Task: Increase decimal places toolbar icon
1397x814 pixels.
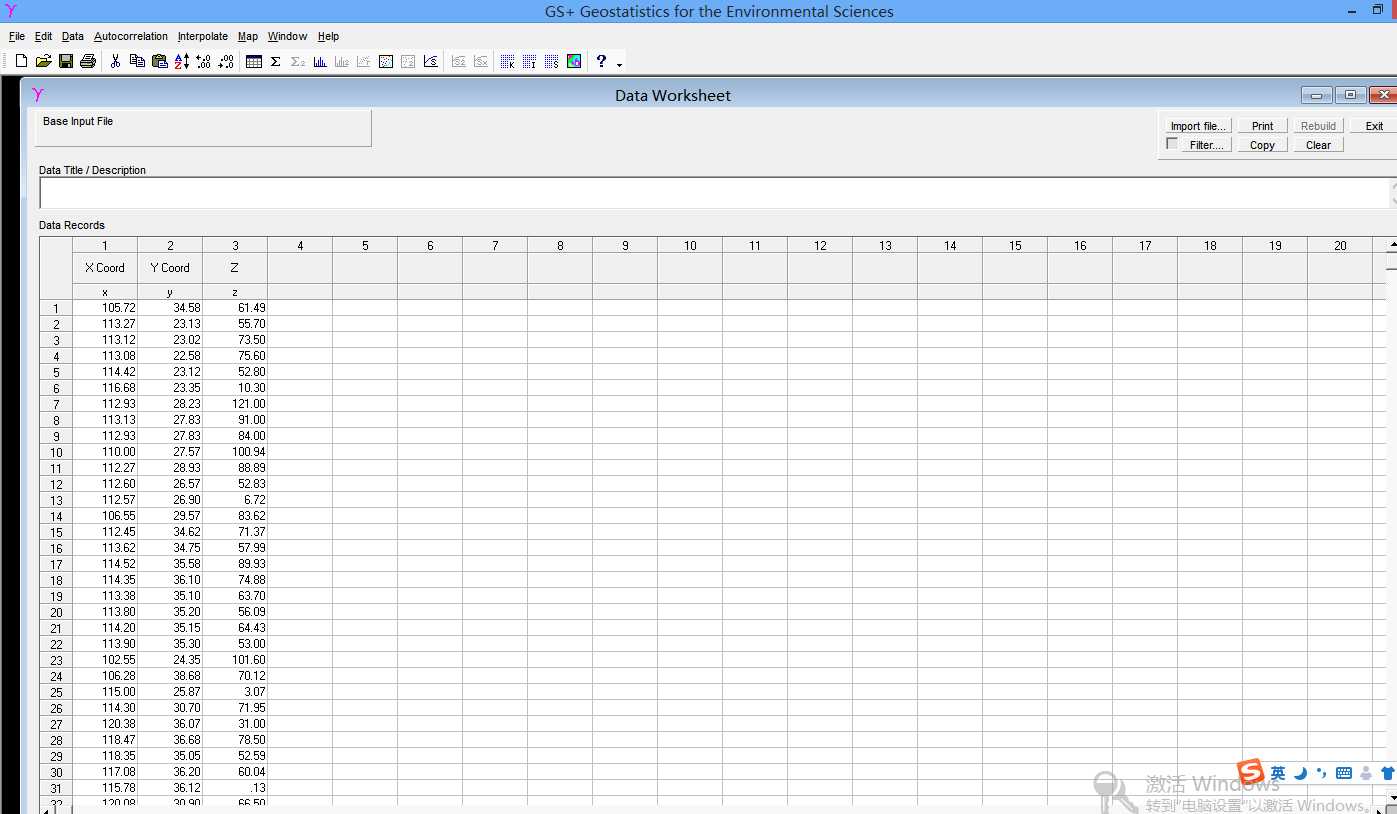Action: [x=203, y=61]
